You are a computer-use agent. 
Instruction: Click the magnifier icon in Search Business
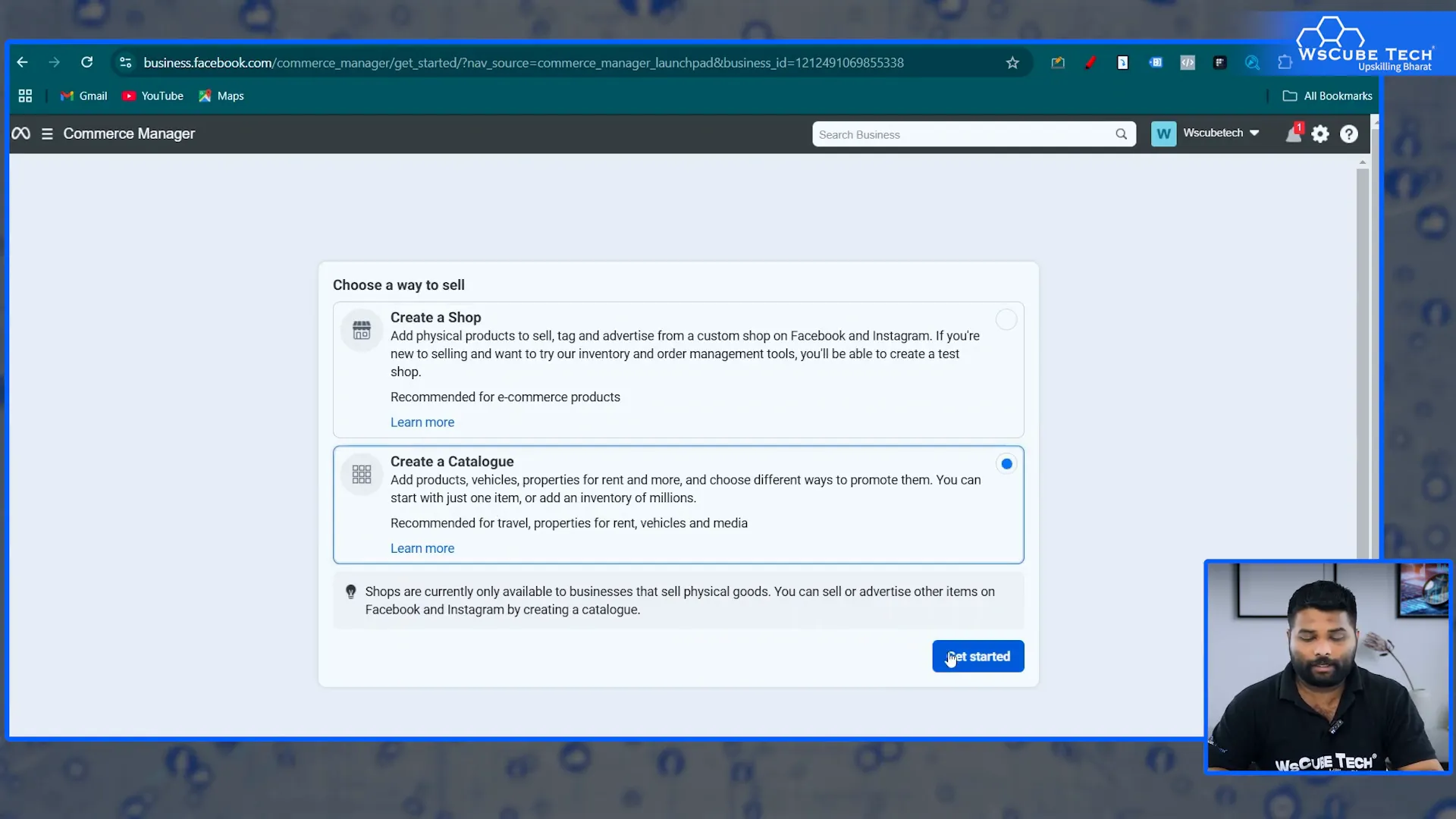1121,134
